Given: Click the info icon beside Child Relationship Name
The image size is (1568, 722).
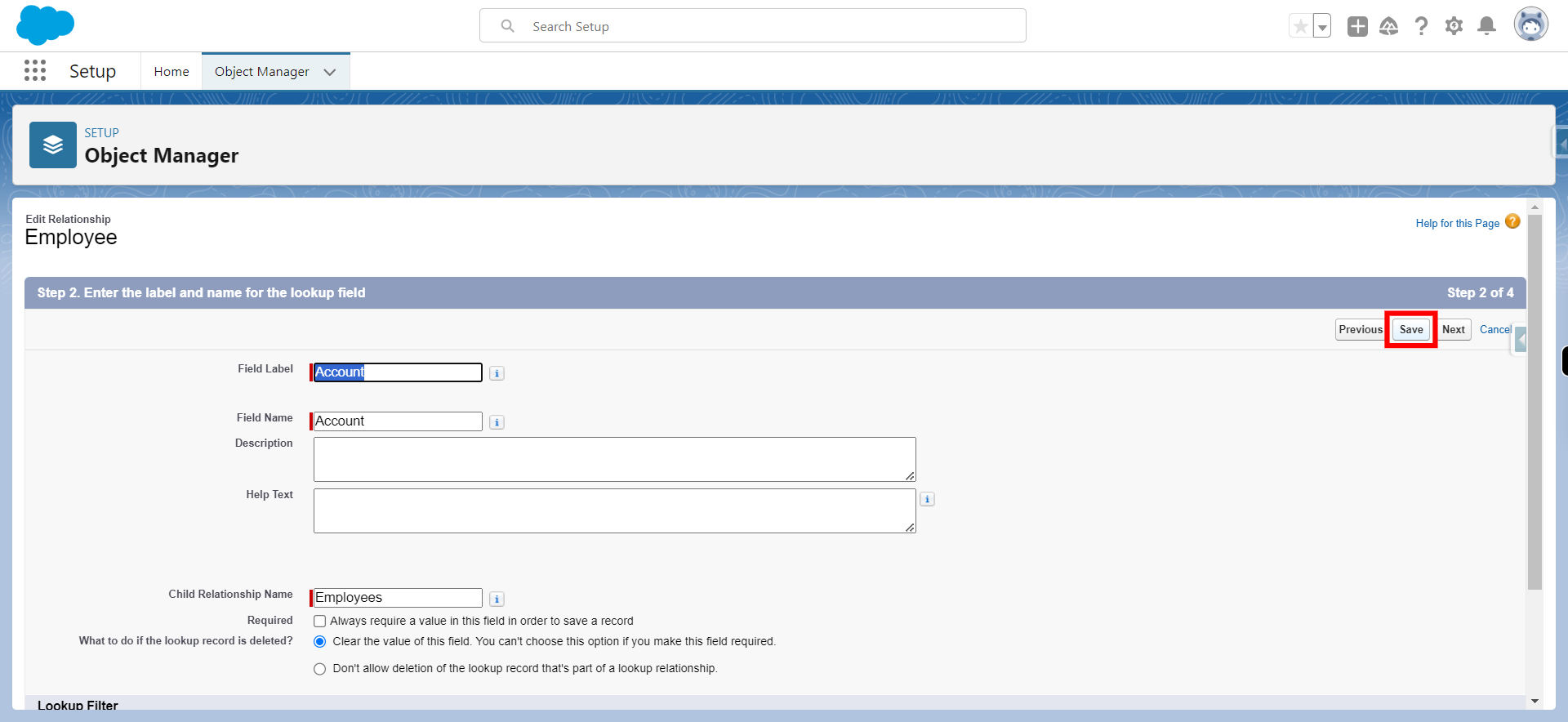Looking at the screenshot, I should pyautogui.click(x=497, y=599).
